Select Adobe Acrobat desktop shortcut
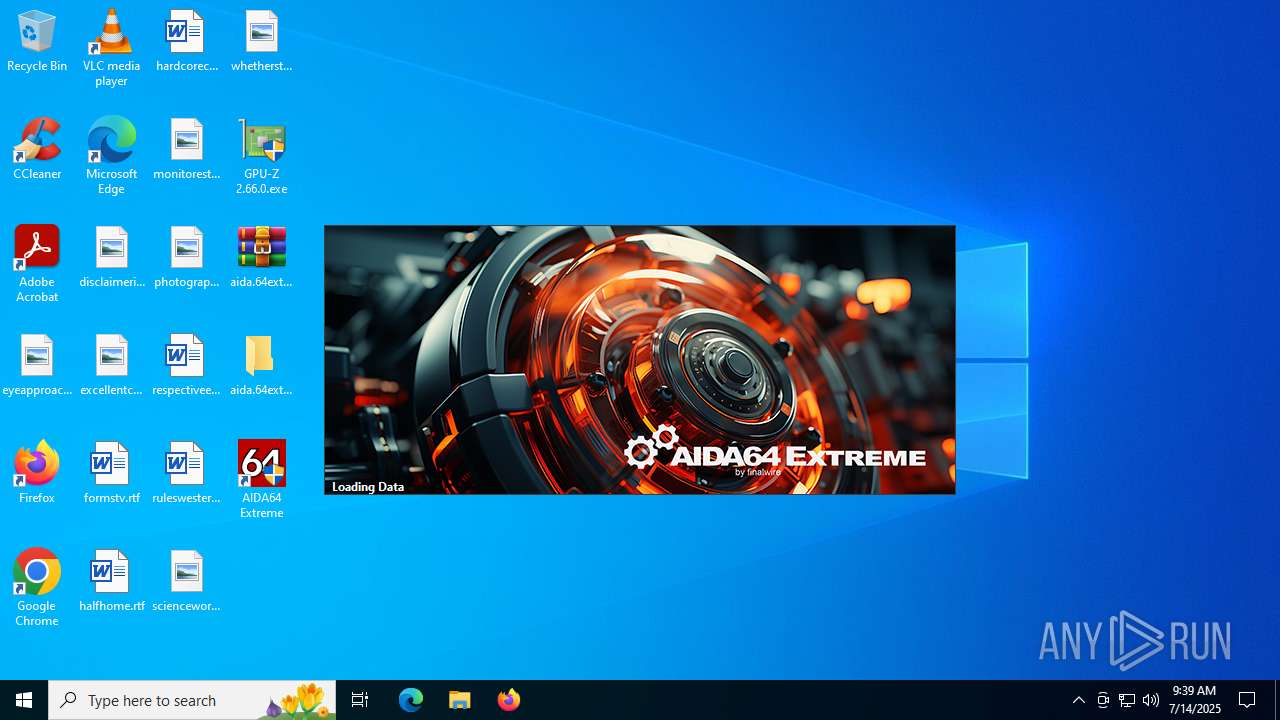This screenshot has height=720, width=1280. 37,264
